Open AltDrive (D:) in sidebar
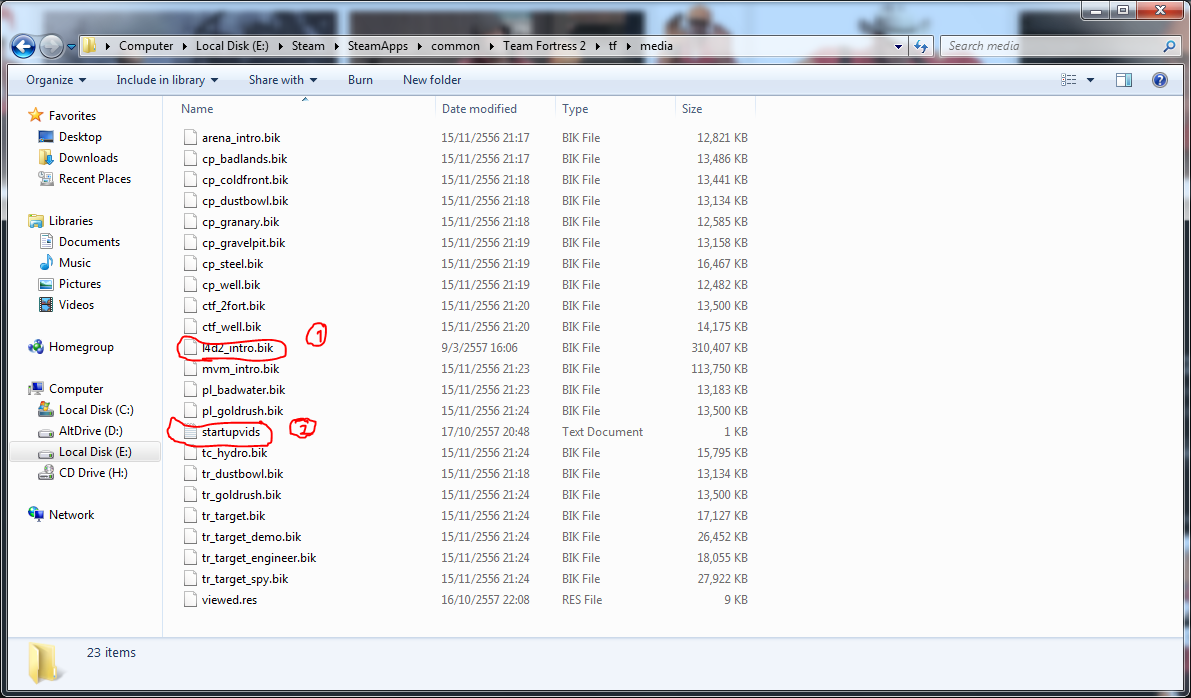The width and height of the screenshot is (1191, 698). coord(90,431)
